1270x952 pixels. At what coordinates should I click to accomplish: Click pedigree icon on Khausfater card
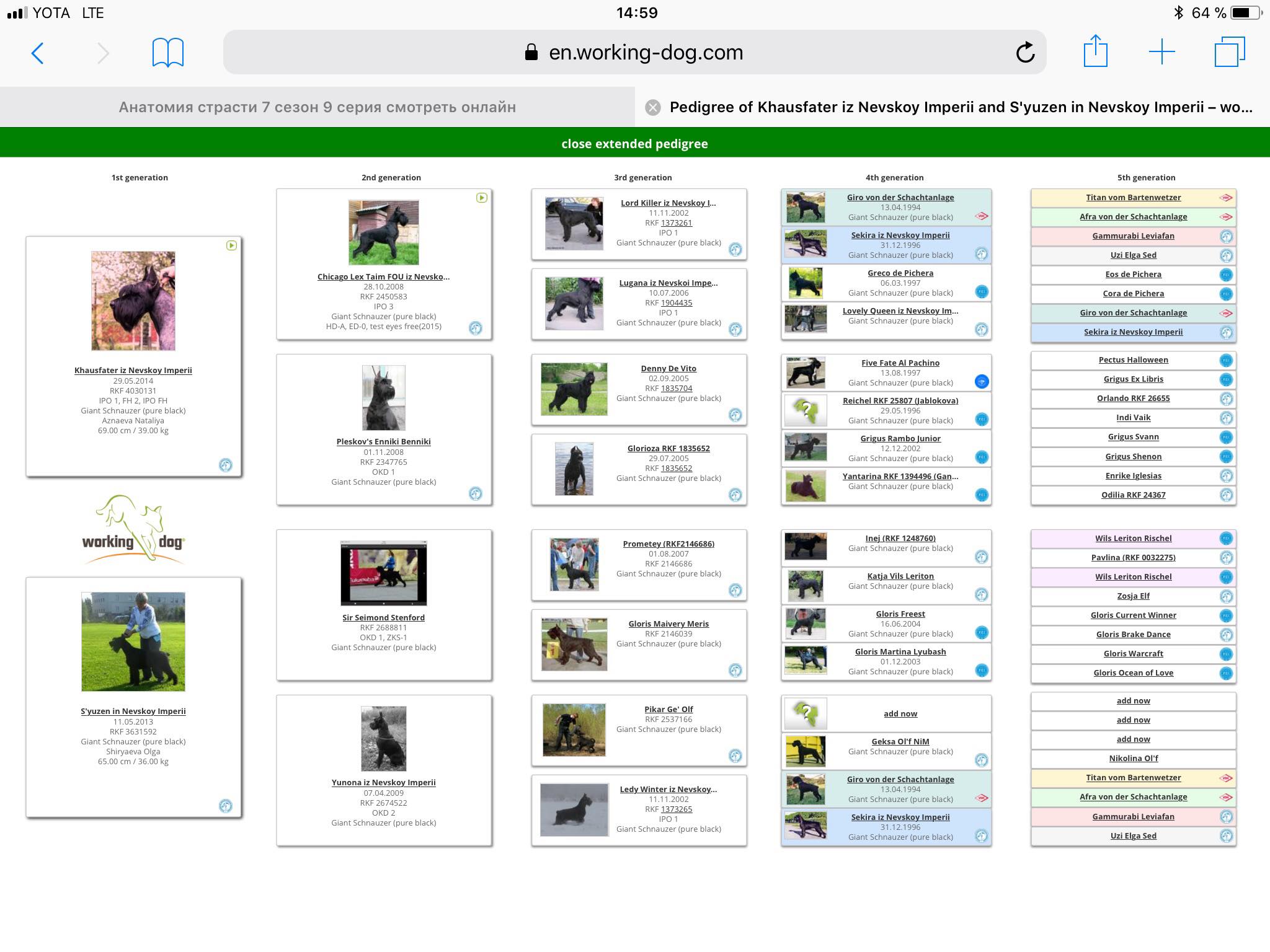(226, 465)
